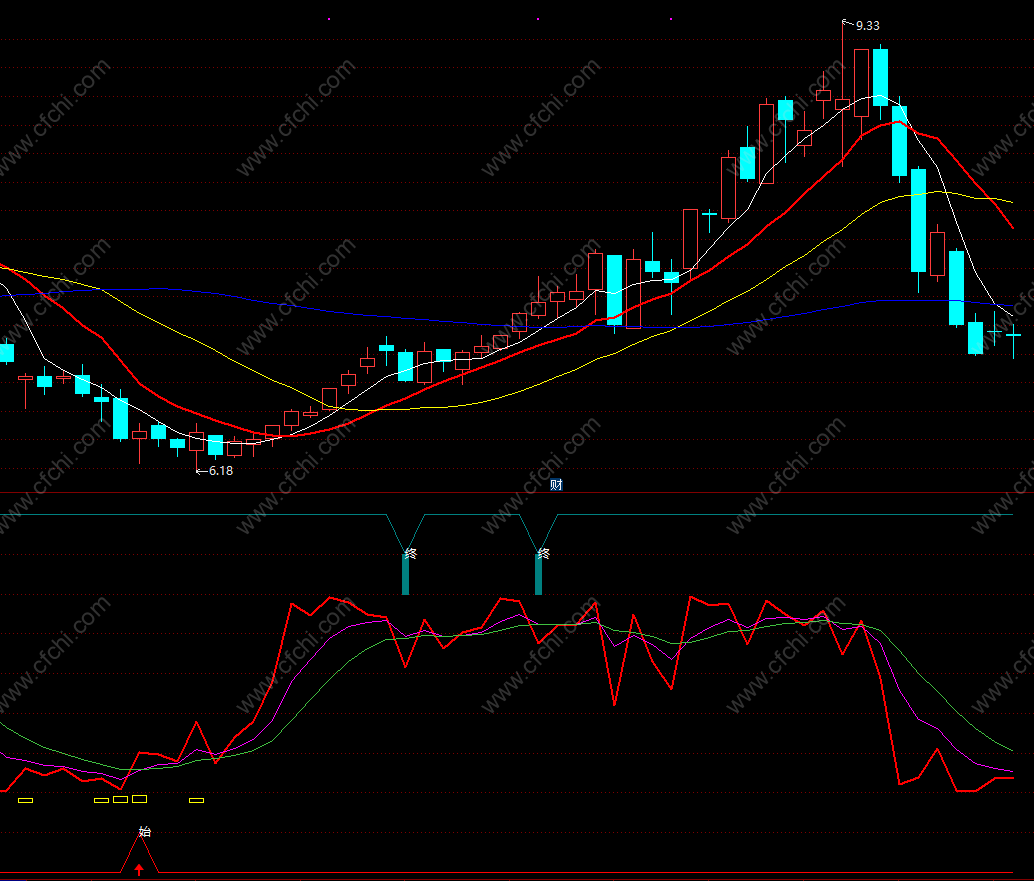Click the rightmost yellow box marker

(x=197, y=801)
